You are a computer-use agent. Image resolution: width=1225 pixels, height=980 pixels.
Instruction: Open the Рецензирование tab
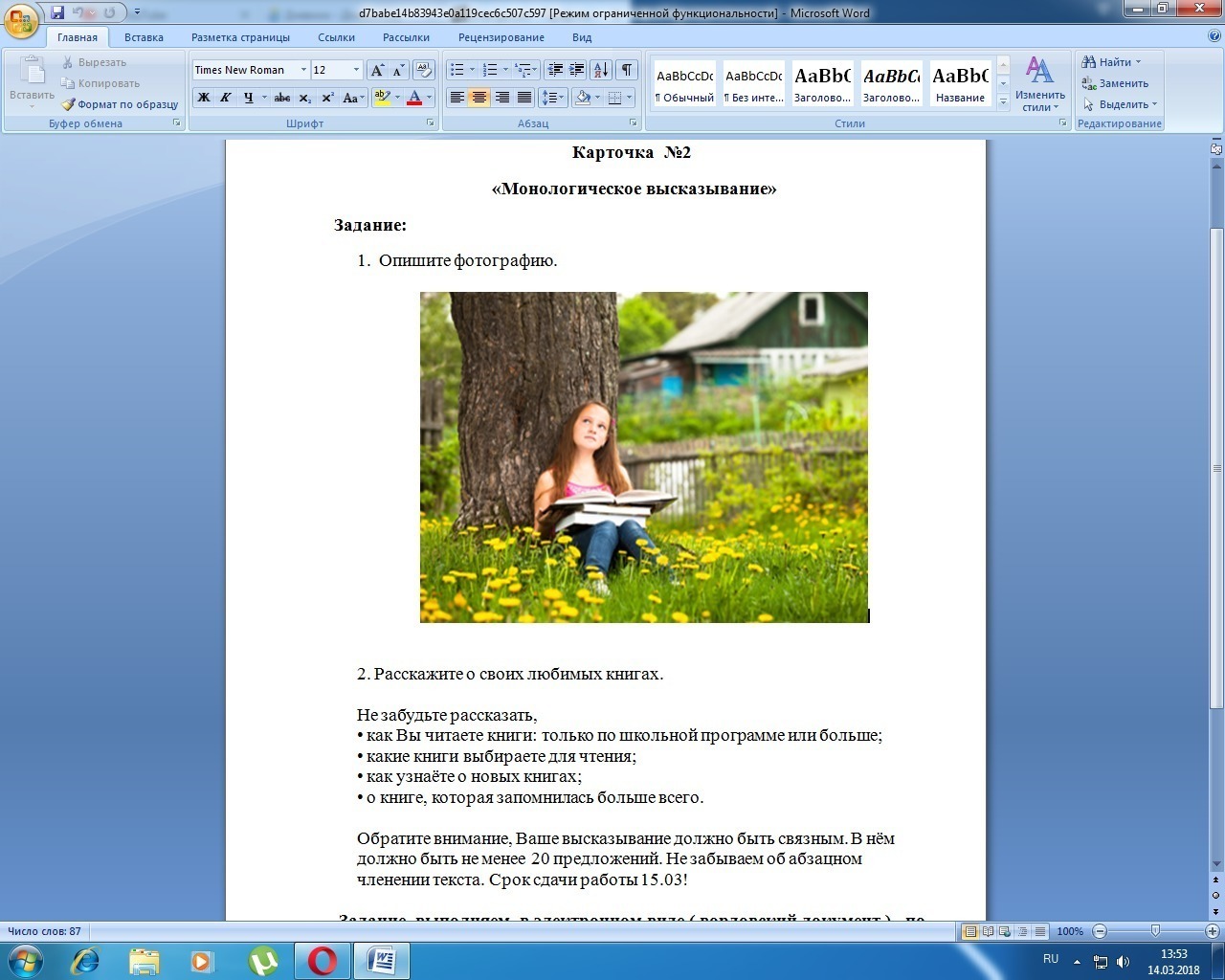click(x=501, y=37)
